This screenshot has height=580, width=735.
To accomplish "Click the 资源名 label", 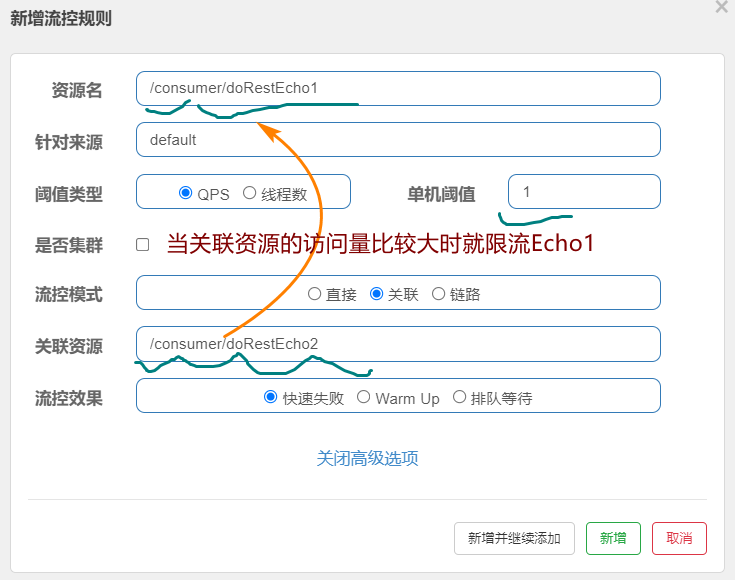I will (x=77, y=90).
